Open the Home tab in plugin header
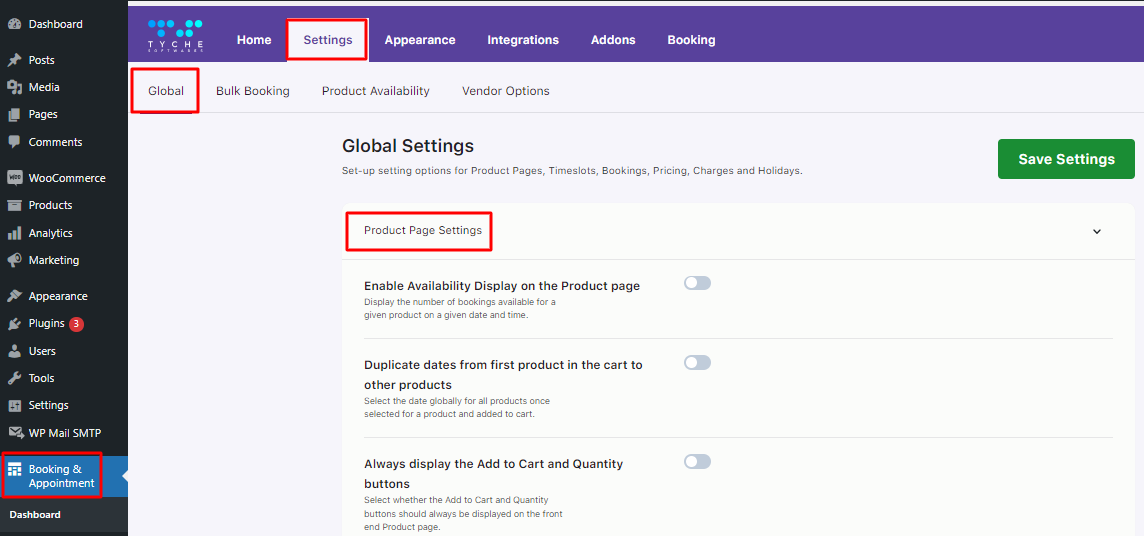Viewport: 1144px width, 536px height. coord(254,40)
